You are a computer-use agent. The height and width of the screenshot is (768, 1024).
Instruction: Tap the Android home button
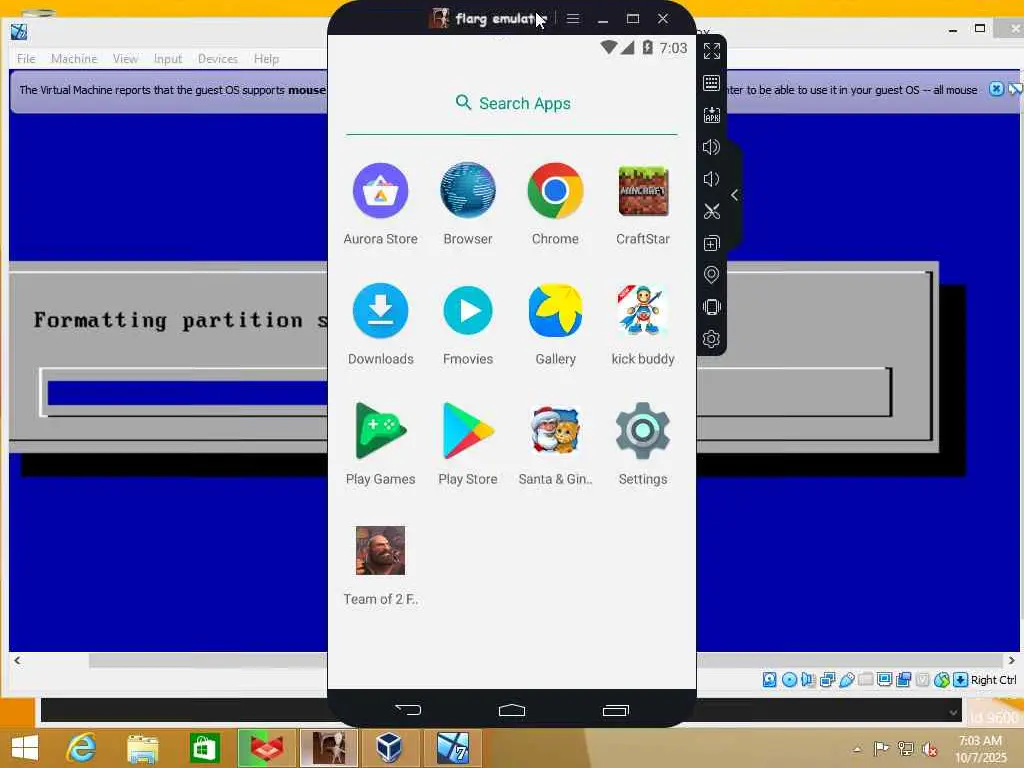512,710
